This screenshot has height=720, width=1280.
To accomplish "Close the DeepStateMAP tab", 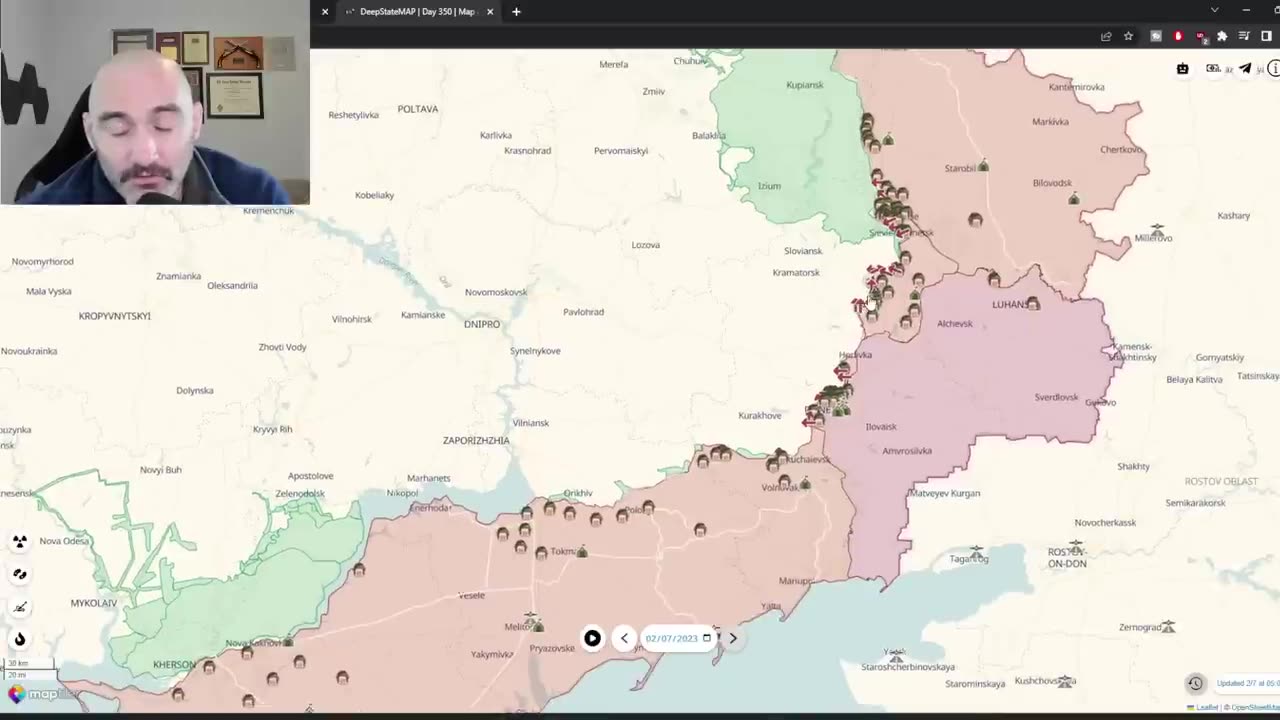I will pos(490,12).
